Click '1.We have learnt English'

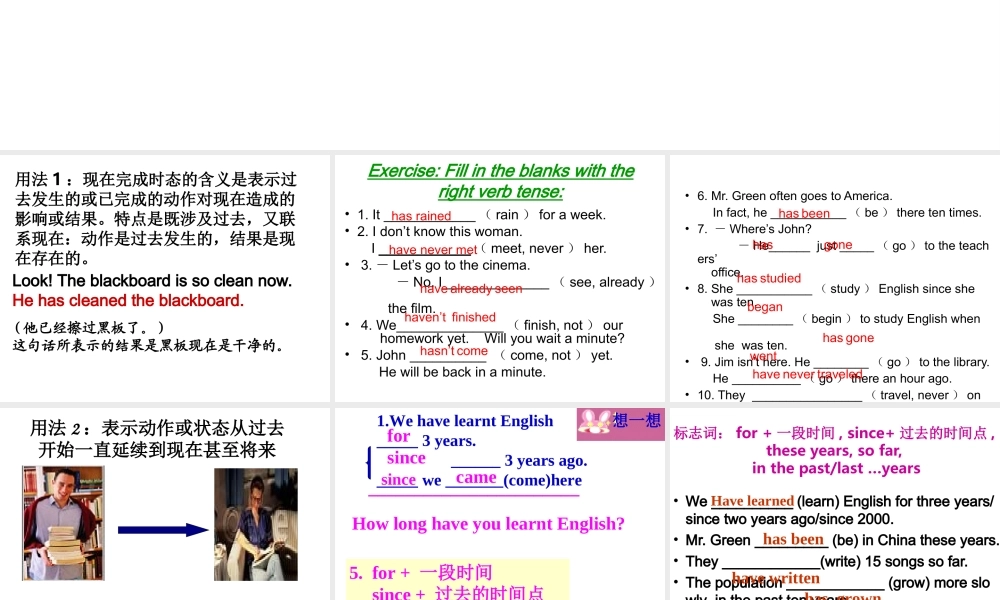465,421
